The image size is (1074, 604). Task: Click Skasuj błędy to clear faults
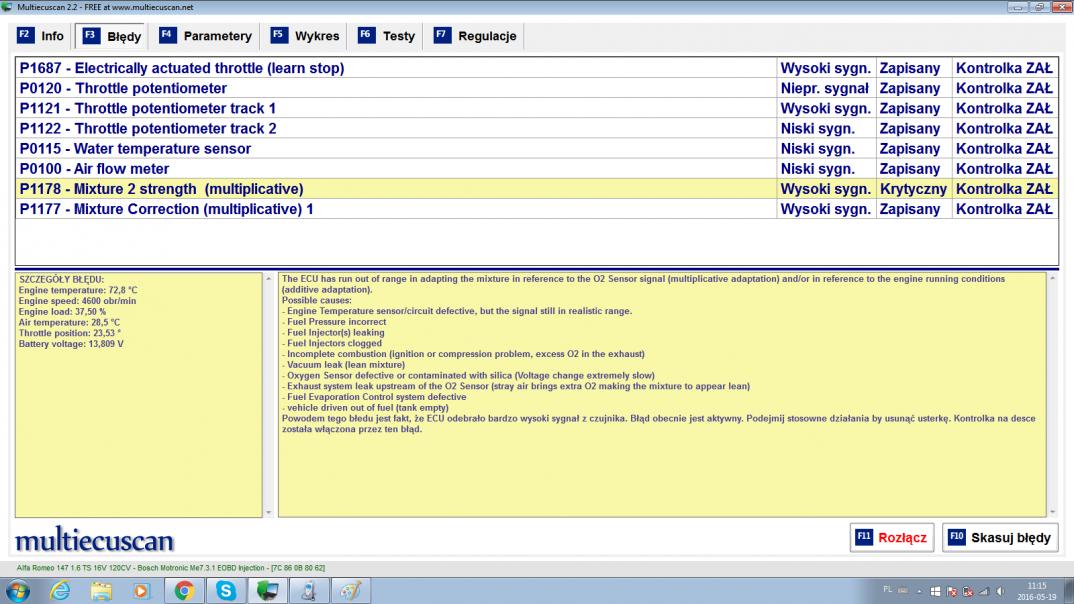[999, 538]
